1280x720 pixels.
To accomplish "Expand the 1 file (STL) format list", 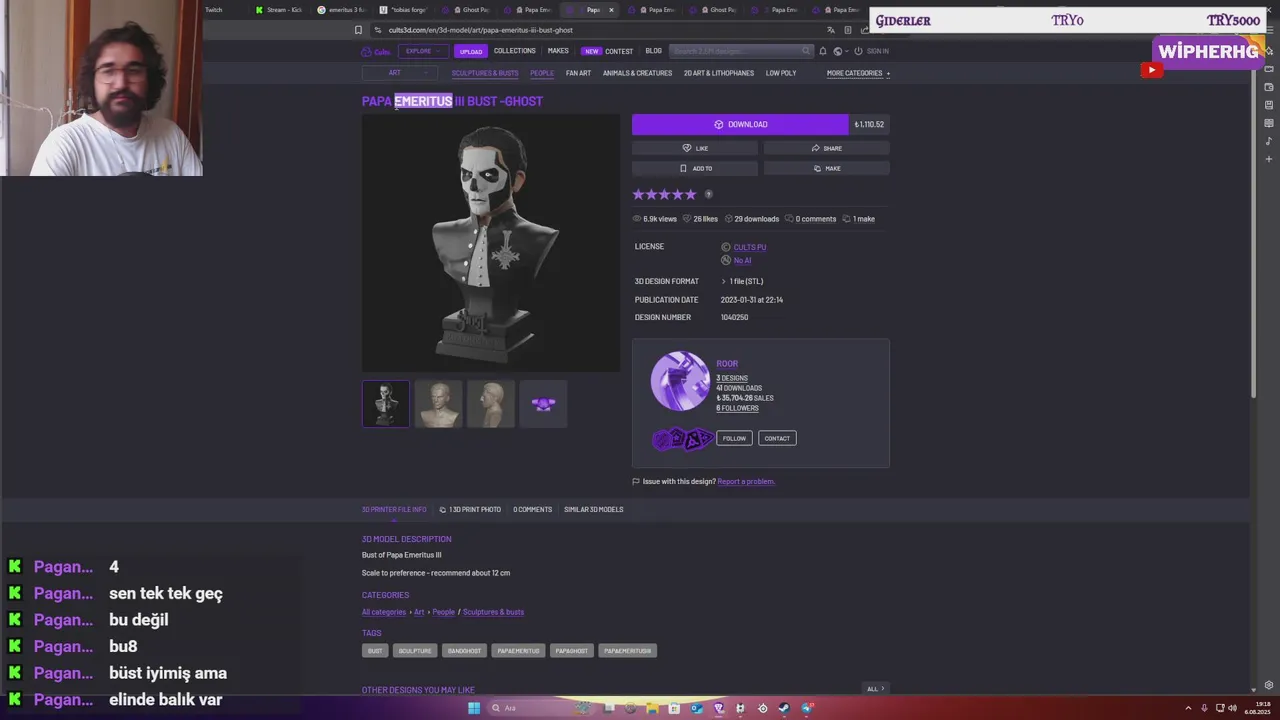I will (742, 281).
